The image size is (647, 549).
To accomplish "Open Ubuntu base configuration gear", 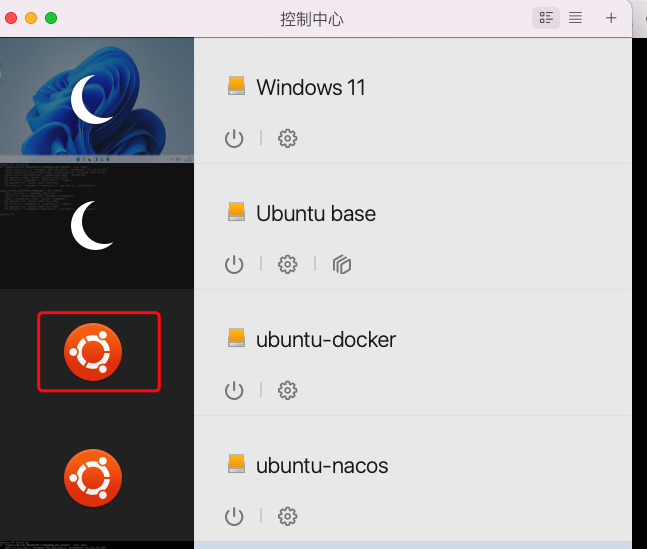I will 287,264.
